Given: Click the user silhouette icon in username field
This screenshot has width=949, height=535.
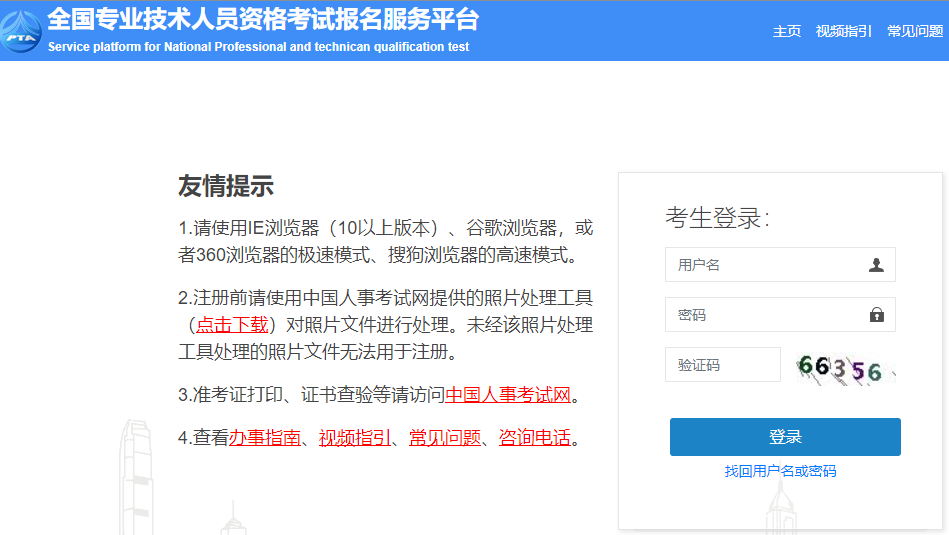Looking at the screenshot, I should click(876, 265).
